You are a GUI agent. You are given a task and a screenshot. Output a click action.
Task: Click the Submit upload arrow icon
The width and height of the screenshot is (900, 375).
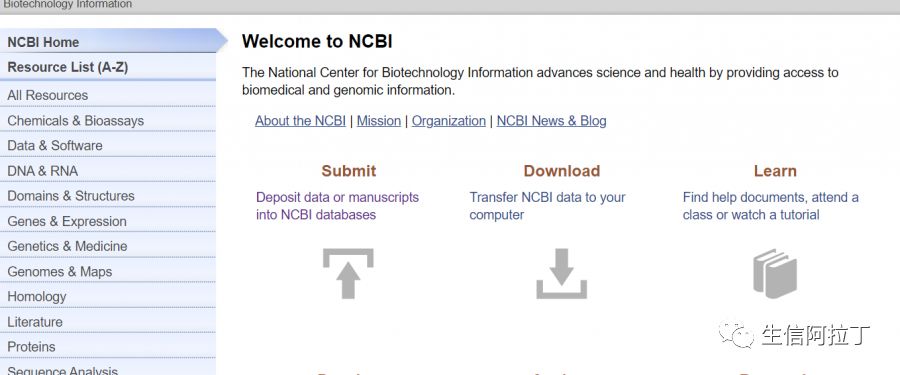pos(348,273)
